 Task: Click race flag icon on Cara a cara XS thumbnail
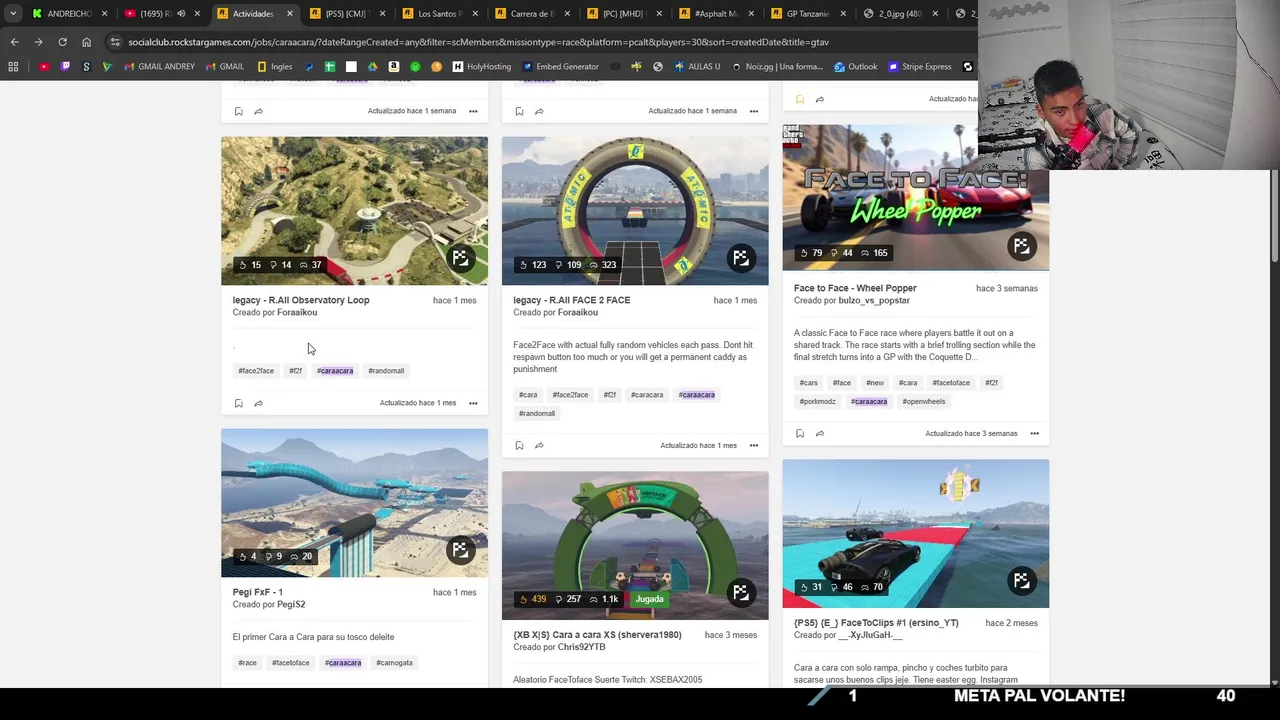[x=741, y=592]
